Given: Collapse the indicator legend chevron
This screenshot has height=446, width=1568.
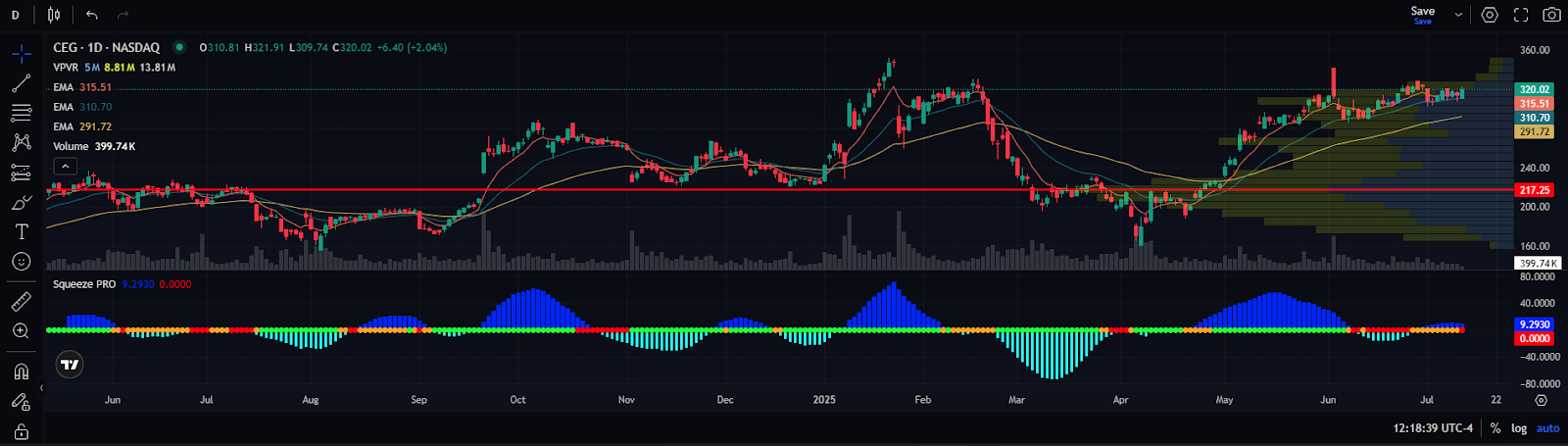Looking at the screenshot, I should tap(65, 167).
